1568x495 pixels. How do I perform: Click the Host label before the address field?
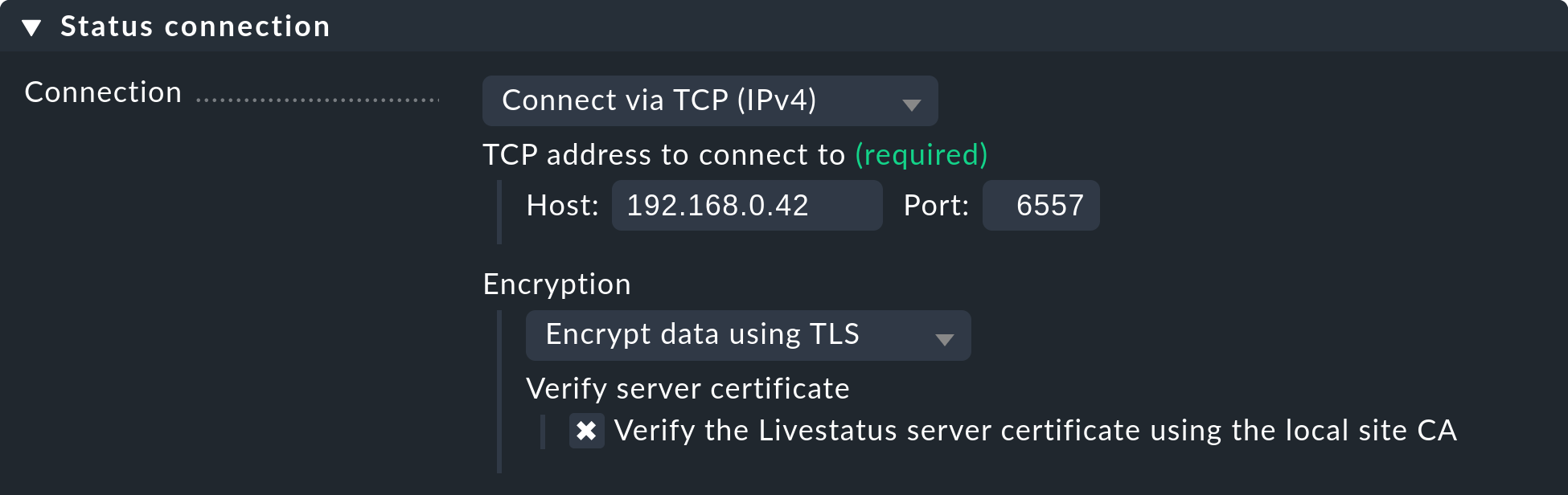[x=561, y=205]
